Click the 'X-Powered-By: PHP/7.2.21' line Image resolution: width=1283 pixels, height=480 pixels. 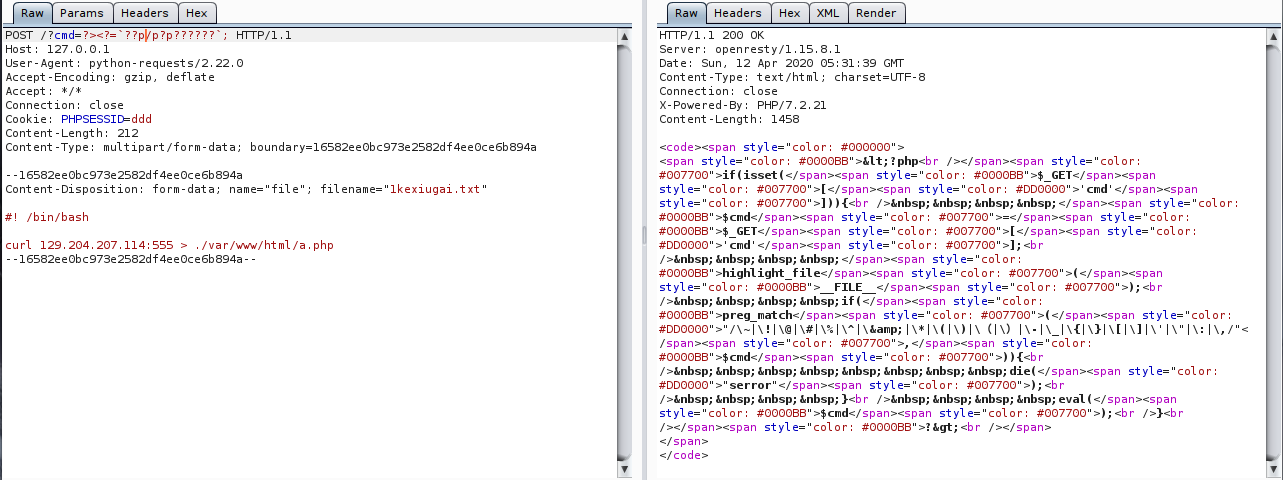[742, 105]
